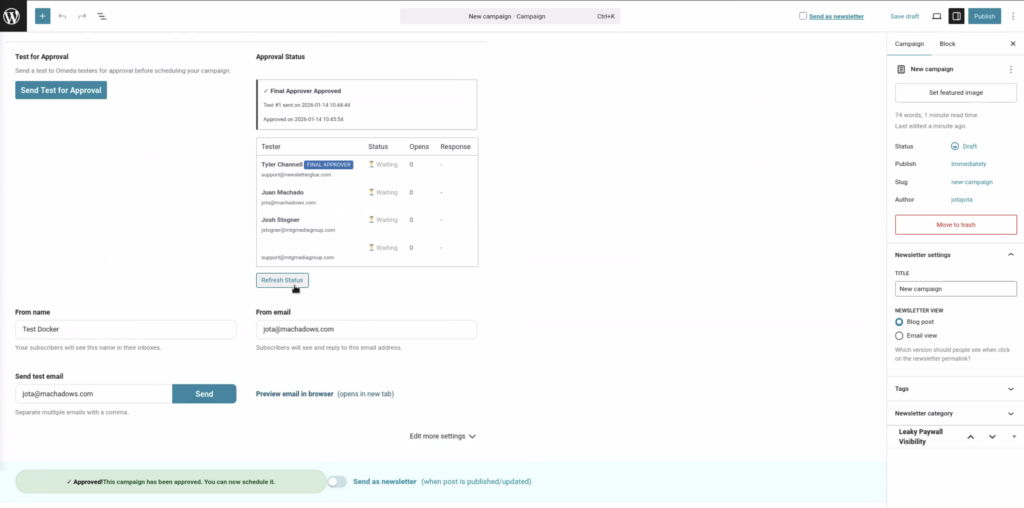Click into the From name field
1024x508 pixels.
point(125,329)
